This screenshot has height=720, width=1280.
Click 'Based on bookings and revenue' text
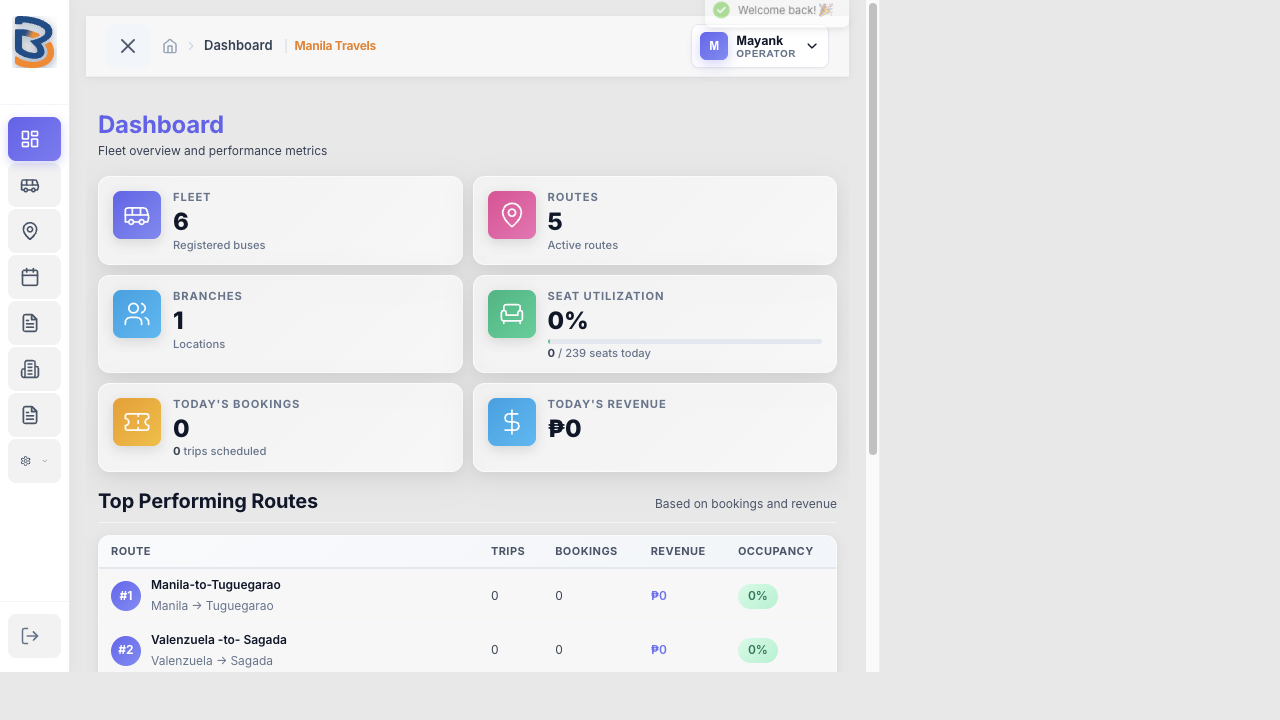coord(746,504)
